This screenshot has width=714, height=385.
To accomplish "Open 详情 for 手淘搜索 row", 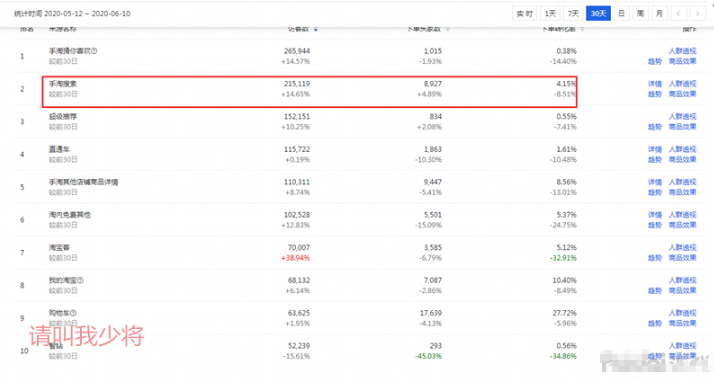I will coord(655,84).
